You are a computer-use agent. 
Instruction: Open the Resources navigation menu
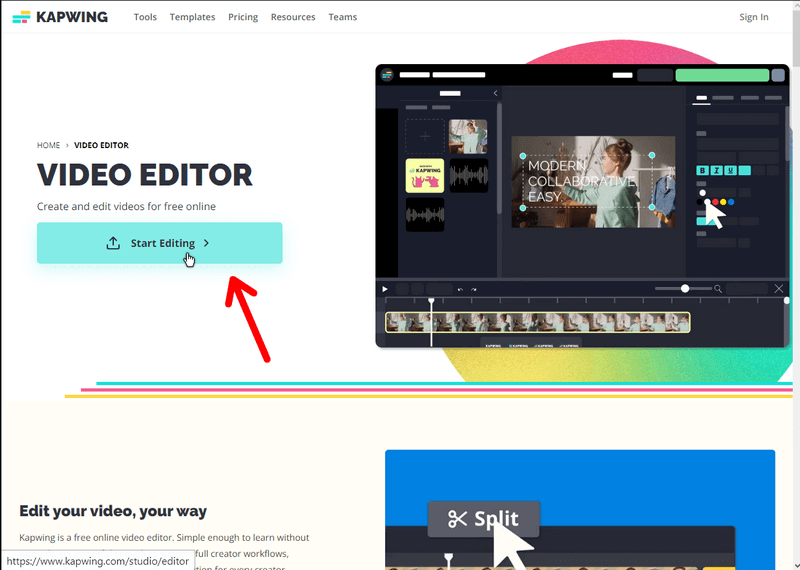point(293,17)
